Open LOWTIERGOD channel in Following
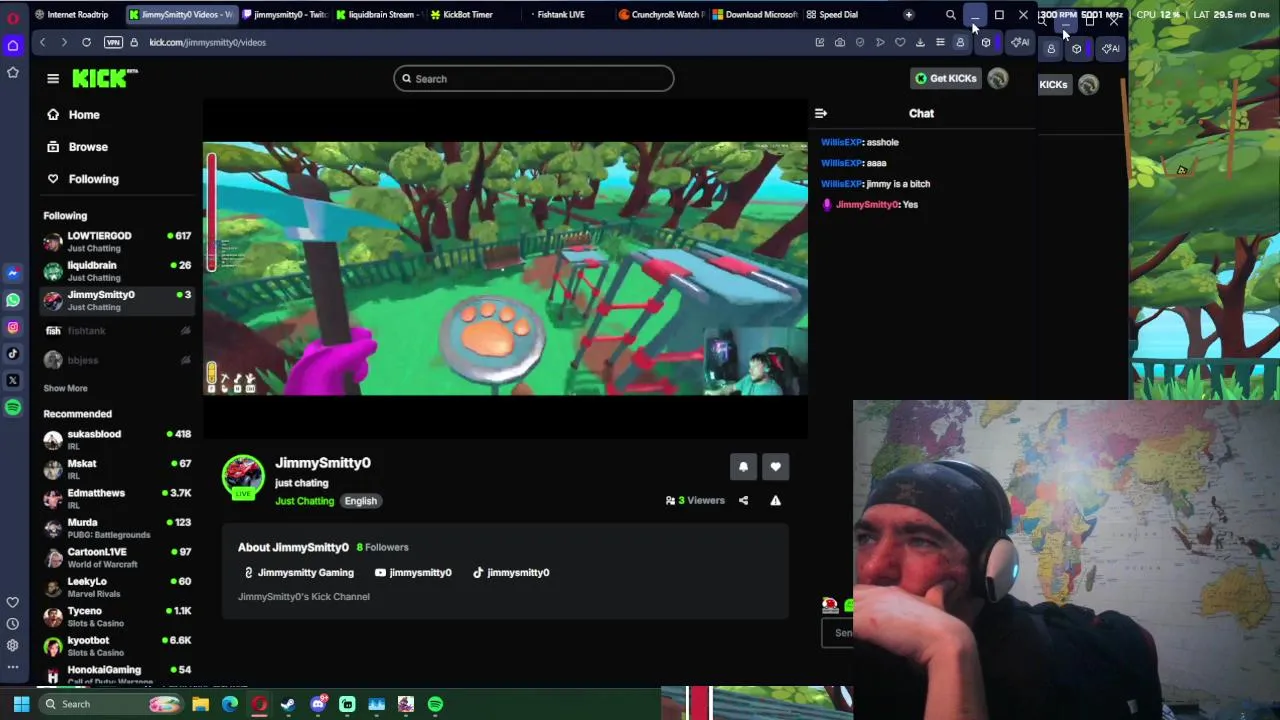The height and width of the screenshot is (720, 1280). [x=117, y=241]
